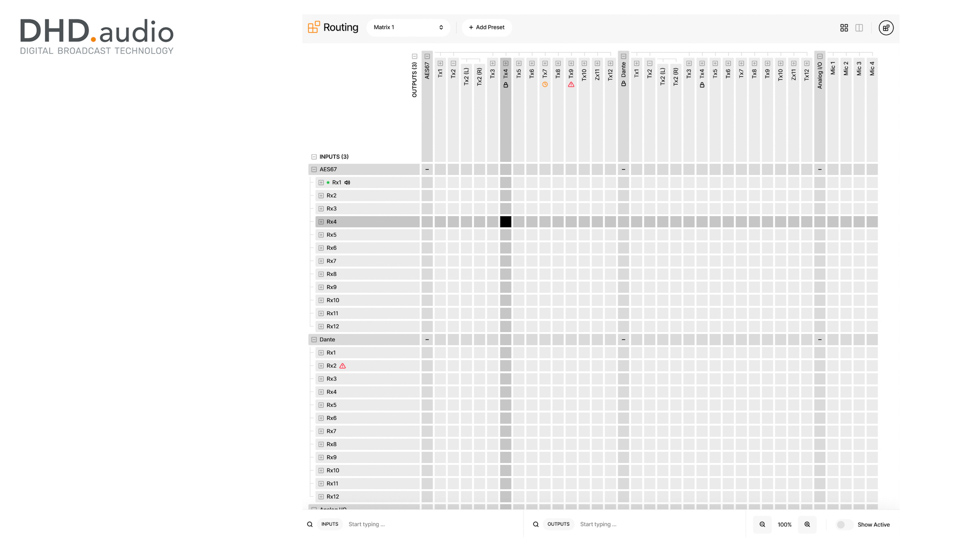Viewport: 970px width, 546px height.
Task: Collapse the Dante input group
Action: point(314,340)
